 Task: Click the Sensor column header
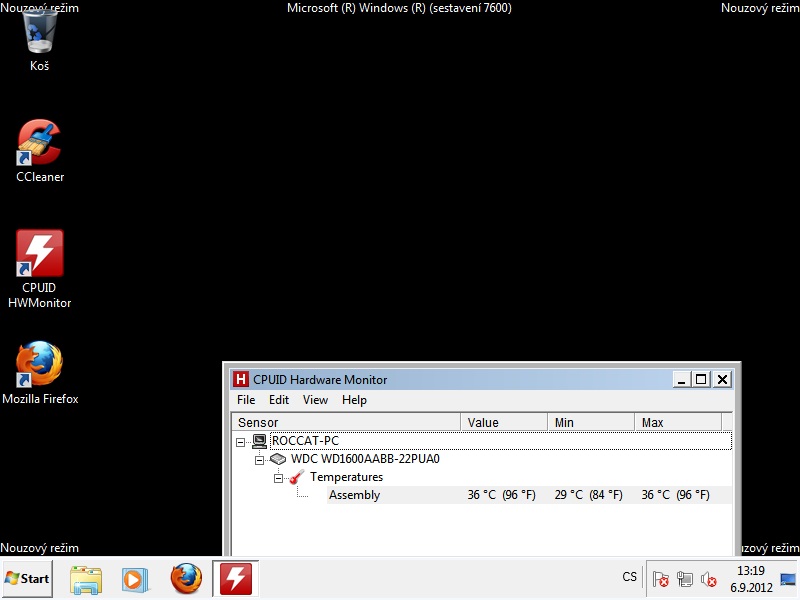pos(346,422)
